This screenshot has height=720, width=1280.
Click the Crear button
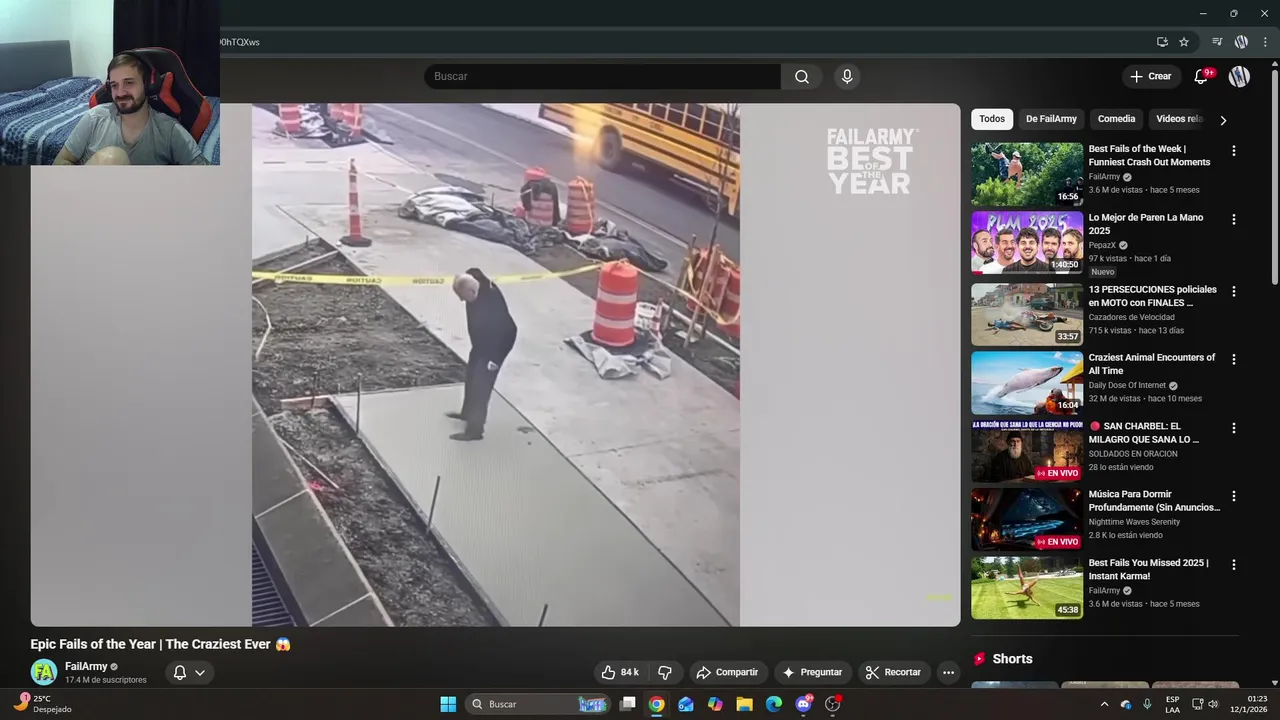click(1150, 76)
